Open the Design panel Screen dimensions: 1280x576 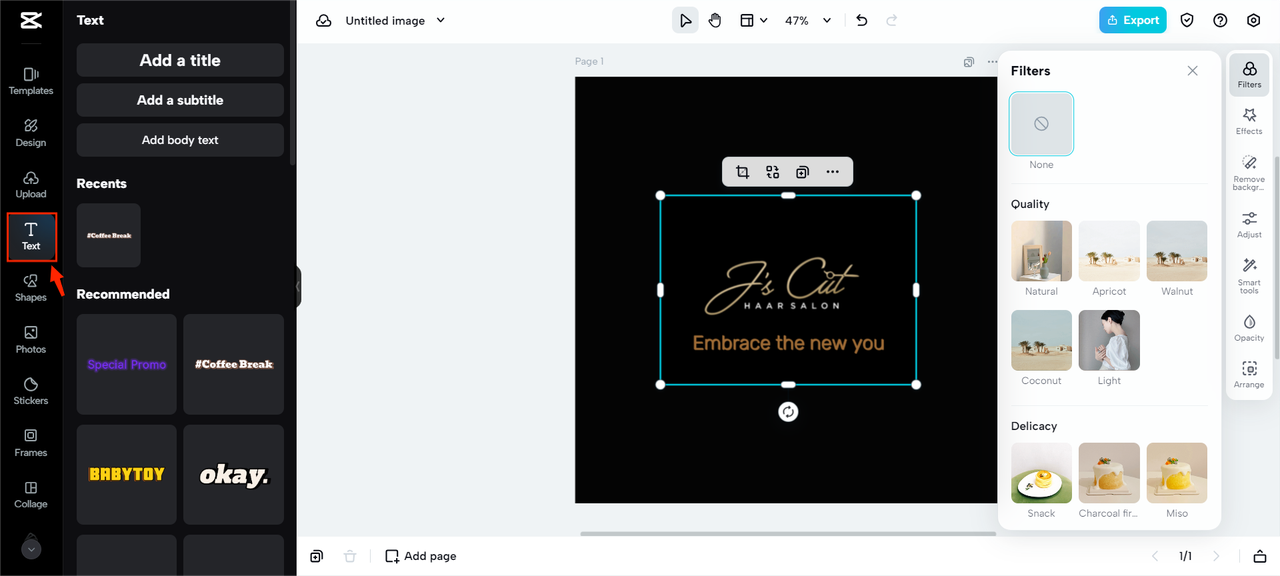coord(31,133)
